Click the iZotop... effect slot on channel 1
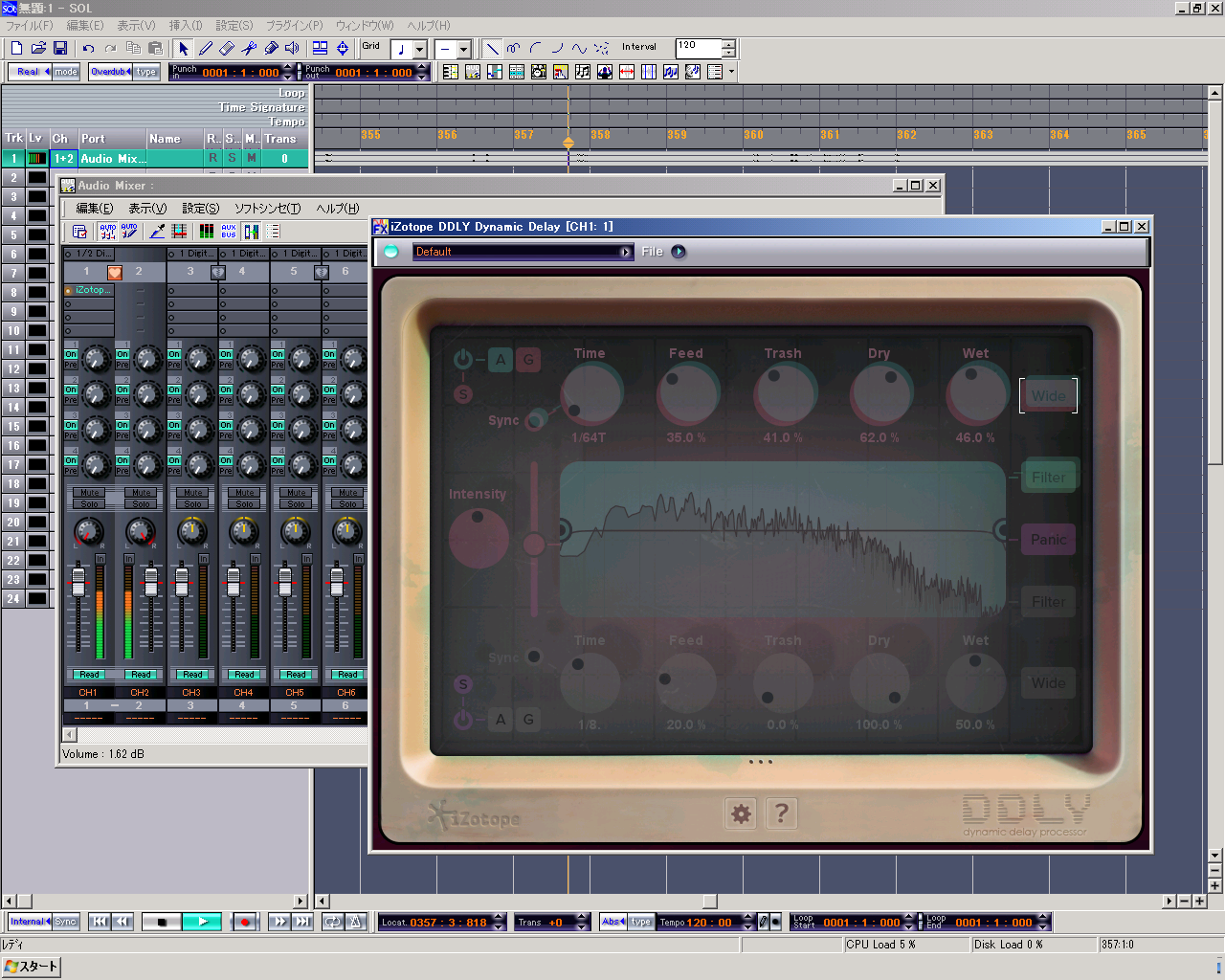 tap(89, 290)
